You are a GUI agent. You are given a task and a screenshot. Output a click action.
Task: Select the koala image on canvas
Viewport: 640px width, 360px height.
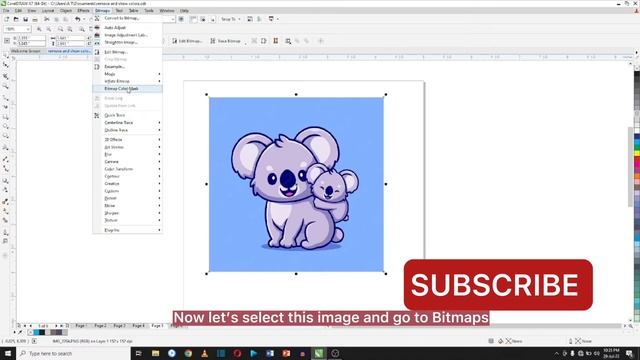tap(296, 184)
